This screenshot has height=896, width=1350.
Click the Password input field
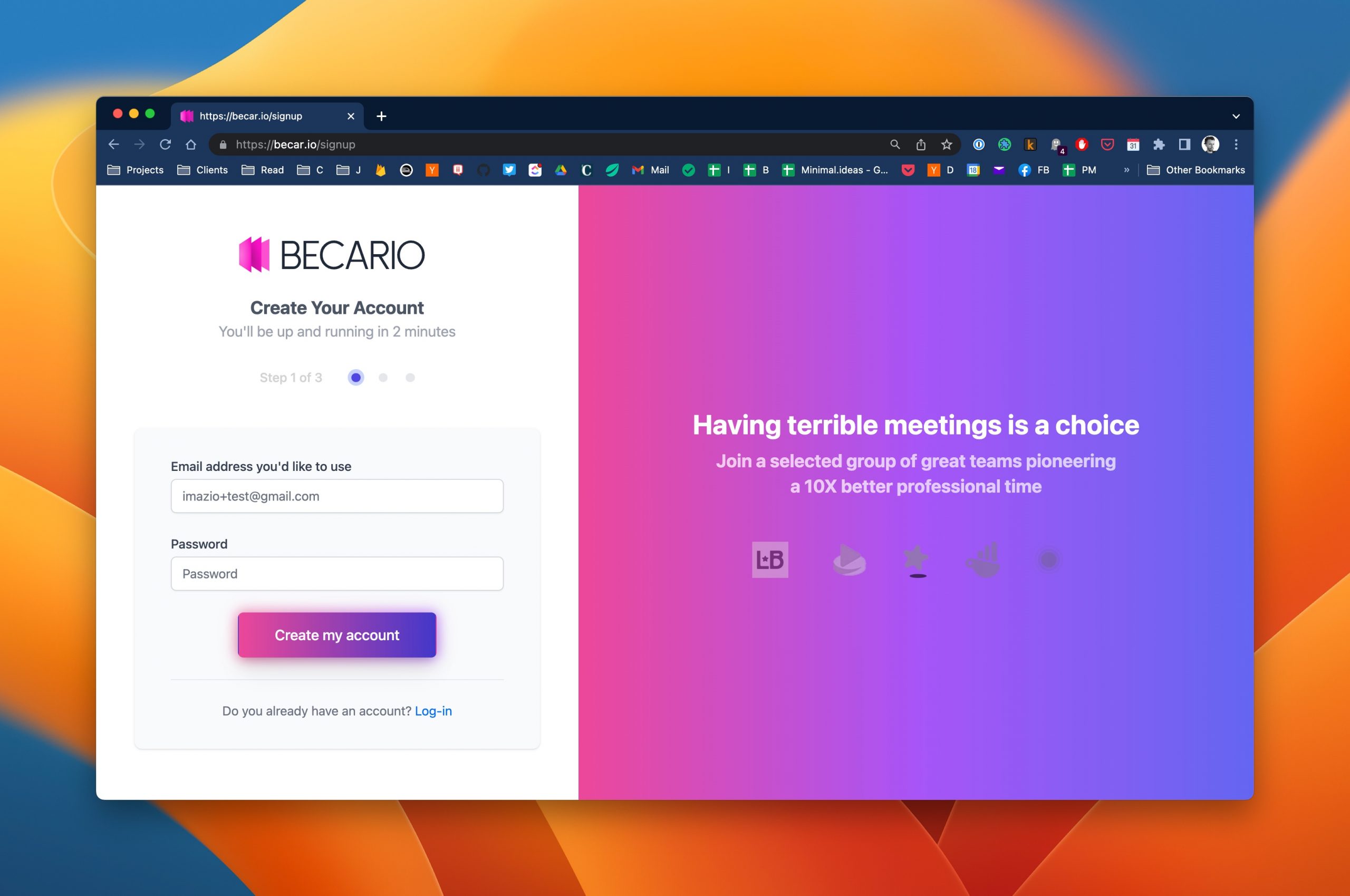pyautogui.click(x=337, y=574)
